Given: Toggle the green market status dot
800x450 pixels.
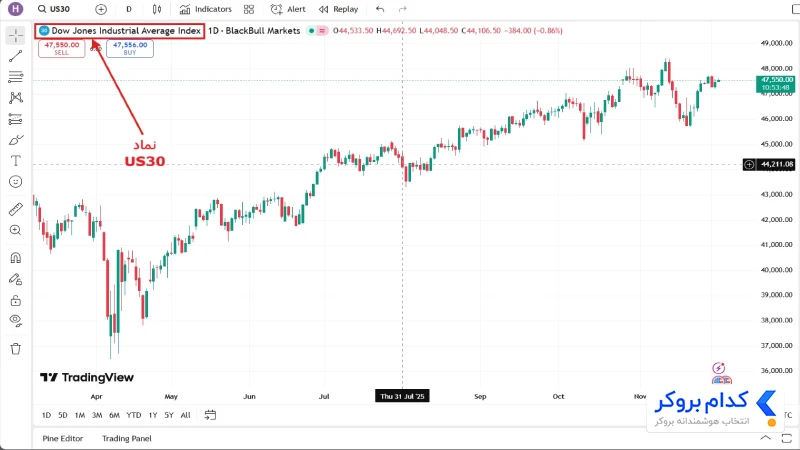Looking at the screenshot, I should [311, 31].
